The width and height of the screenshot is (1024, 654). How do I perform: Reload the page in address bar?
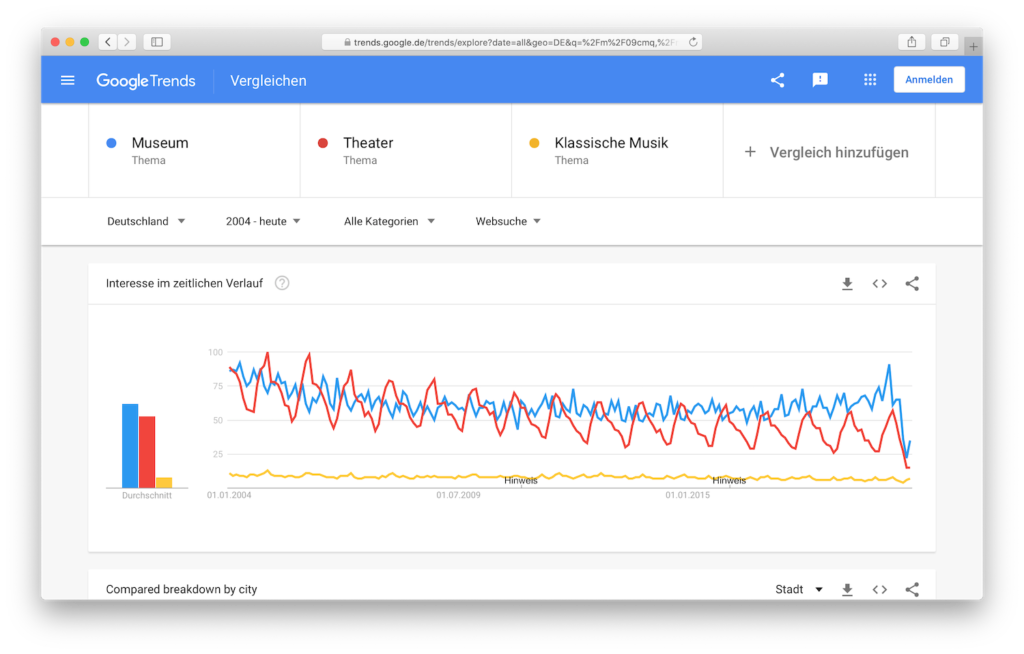693,42
